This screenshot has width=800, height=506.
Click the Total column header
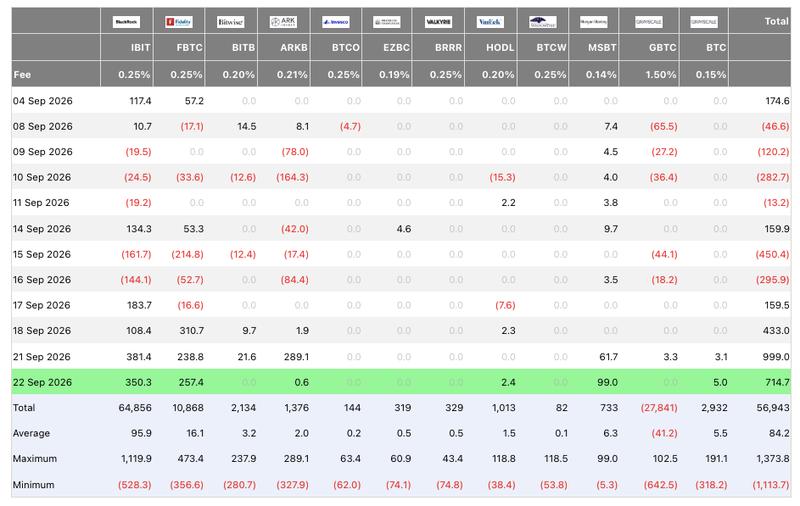click(776, 21)
